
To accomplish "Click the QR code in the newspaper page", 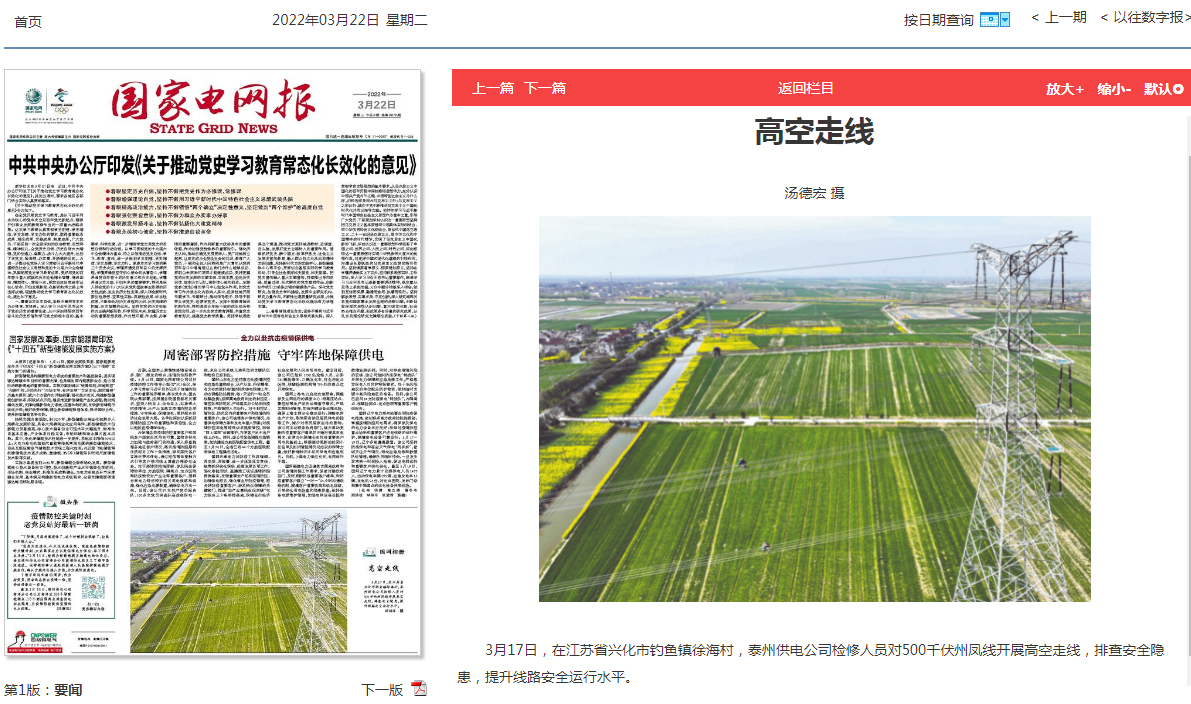I will click(93, 589).
